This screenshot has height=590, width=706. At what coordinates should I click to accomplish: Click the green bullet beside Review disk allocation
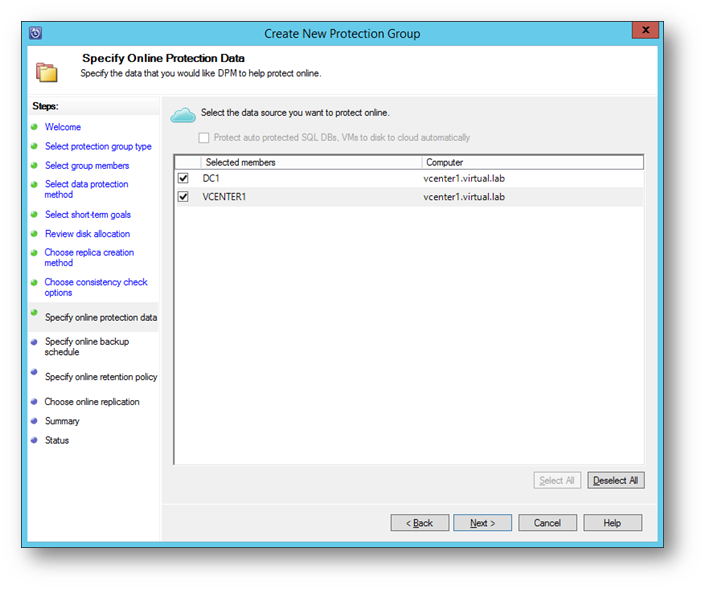click(x=34, y=233)
